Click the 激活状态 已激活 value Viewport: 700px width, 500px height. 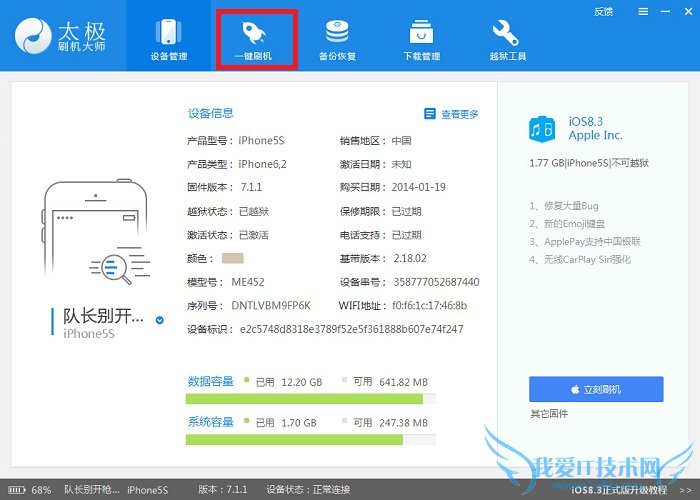click(254, 235)
